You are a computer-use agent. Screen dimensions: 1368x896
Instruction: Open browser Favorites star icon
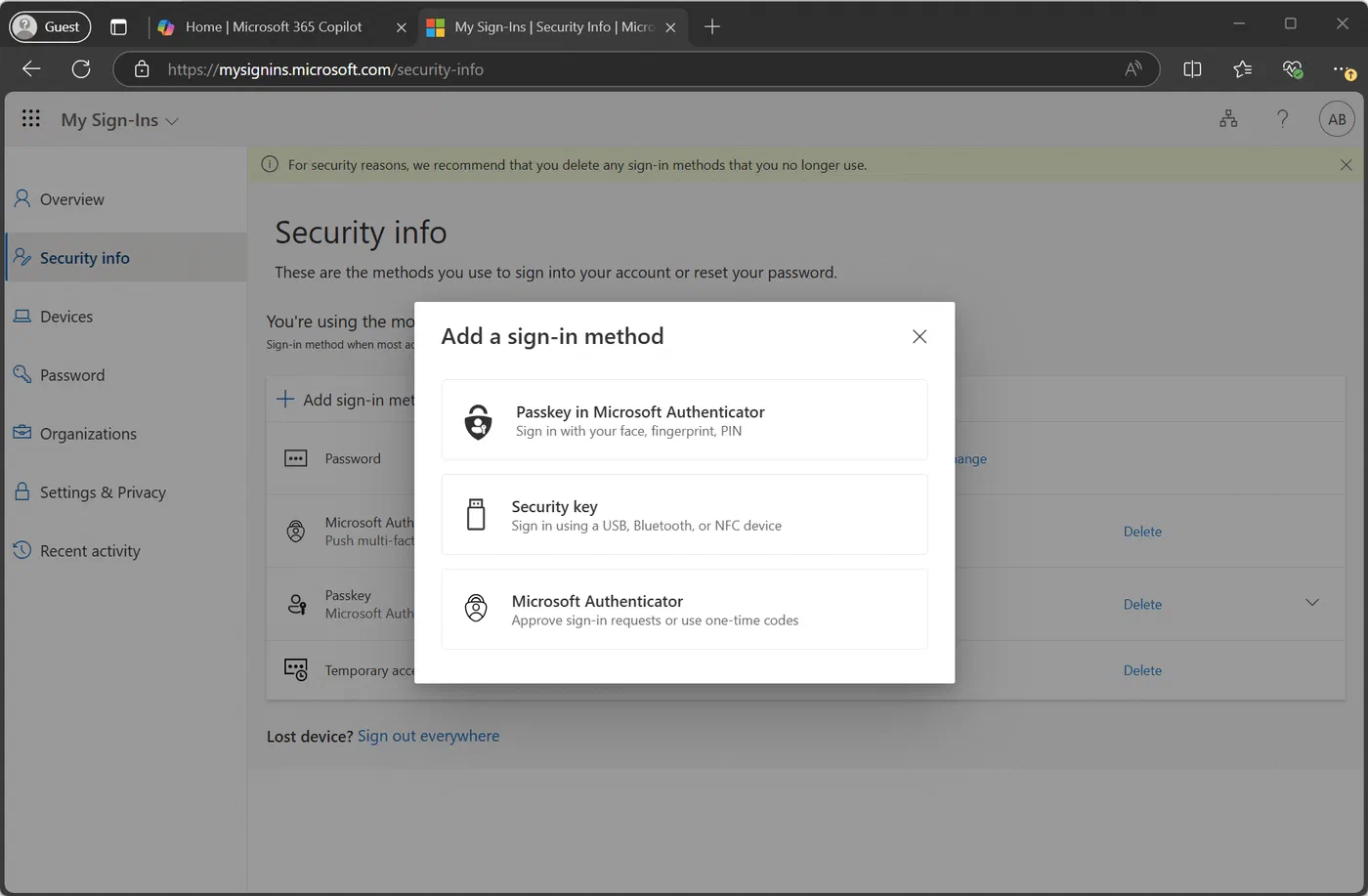coord(1242,69)
